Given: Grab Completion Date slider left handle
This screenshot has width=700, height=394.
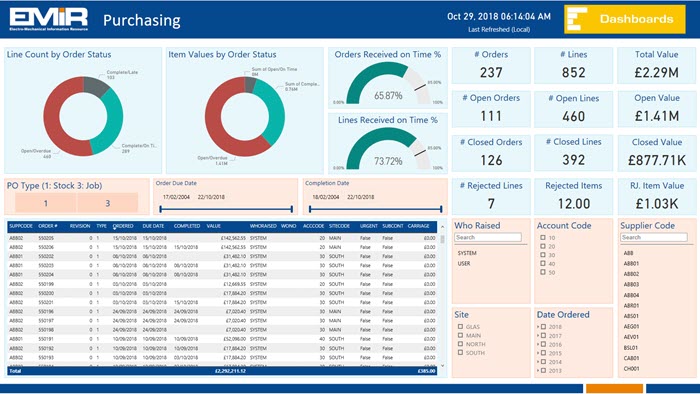Looking at the screenshot, I should 310,209.
